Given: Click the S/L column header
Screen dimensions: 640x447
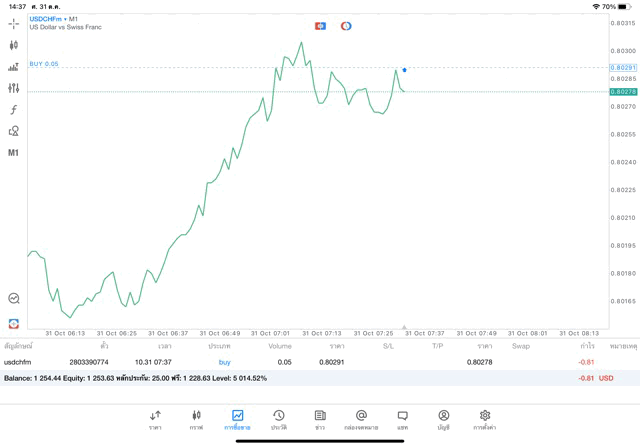Looking at the screenshot, I should tap(388, 345).
